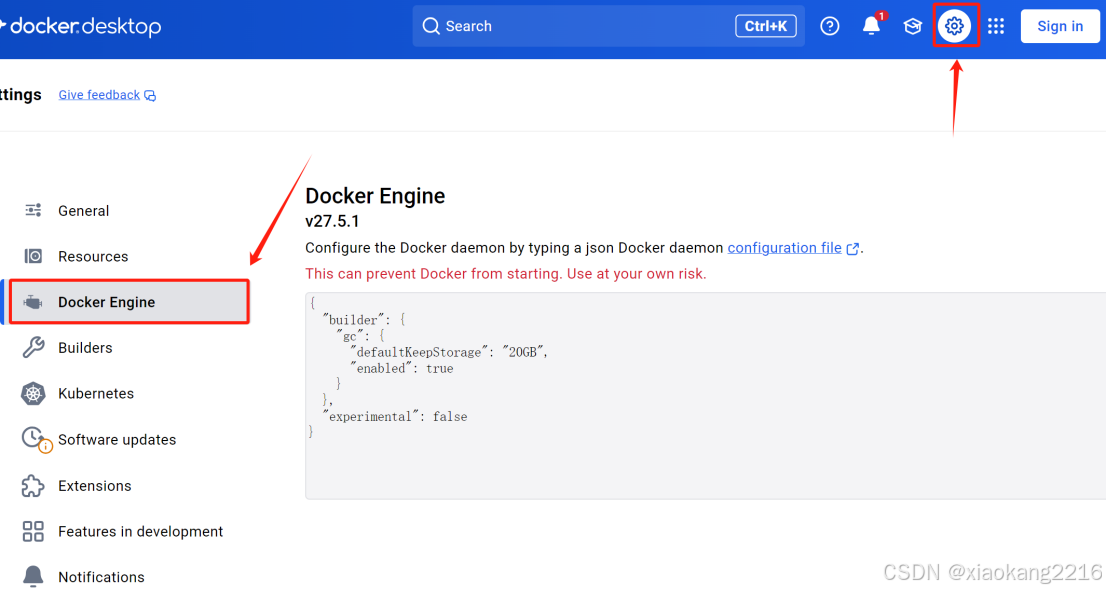Switch to Software updates settings
The image size is (1106, 592).
click(117, 439)
